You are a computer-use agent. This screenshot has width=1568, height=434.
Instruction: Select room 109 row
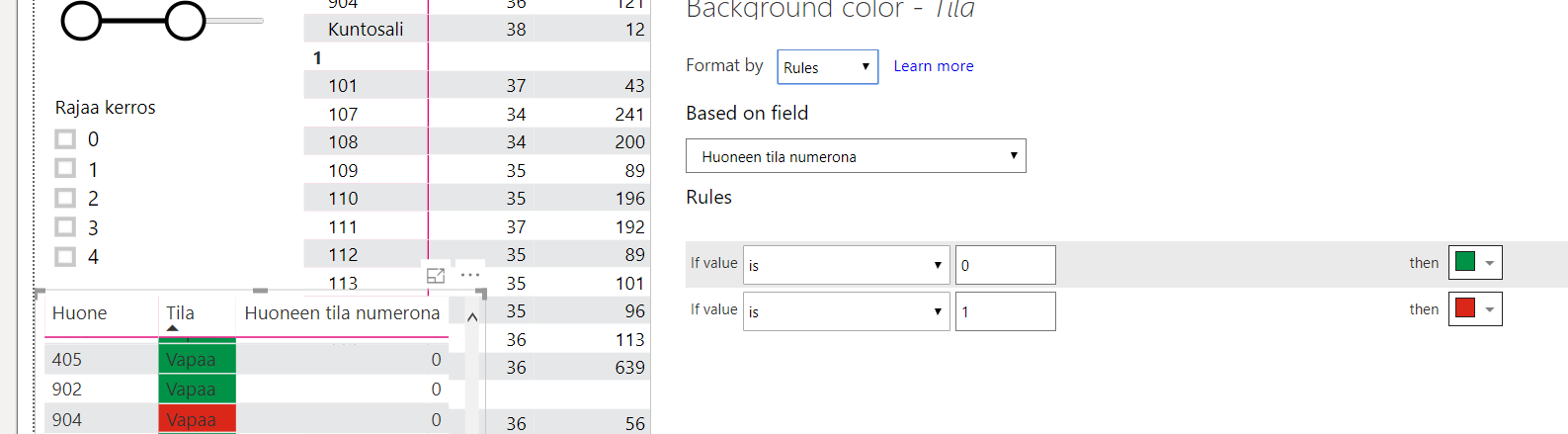pyautogui.click(x=476, y=170)
